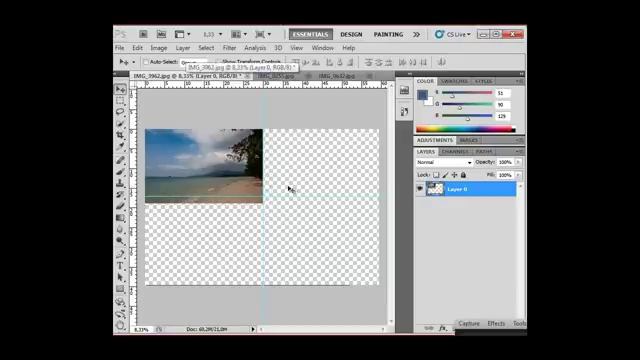Open the CS Live dropdown
Viewport: 640px width, 360px height.
(x=453, y=34)
